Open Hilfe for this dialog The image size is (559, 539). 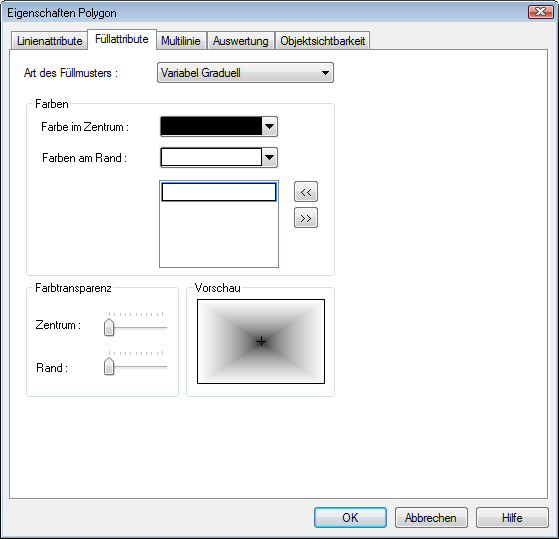(x=512, y=517)
